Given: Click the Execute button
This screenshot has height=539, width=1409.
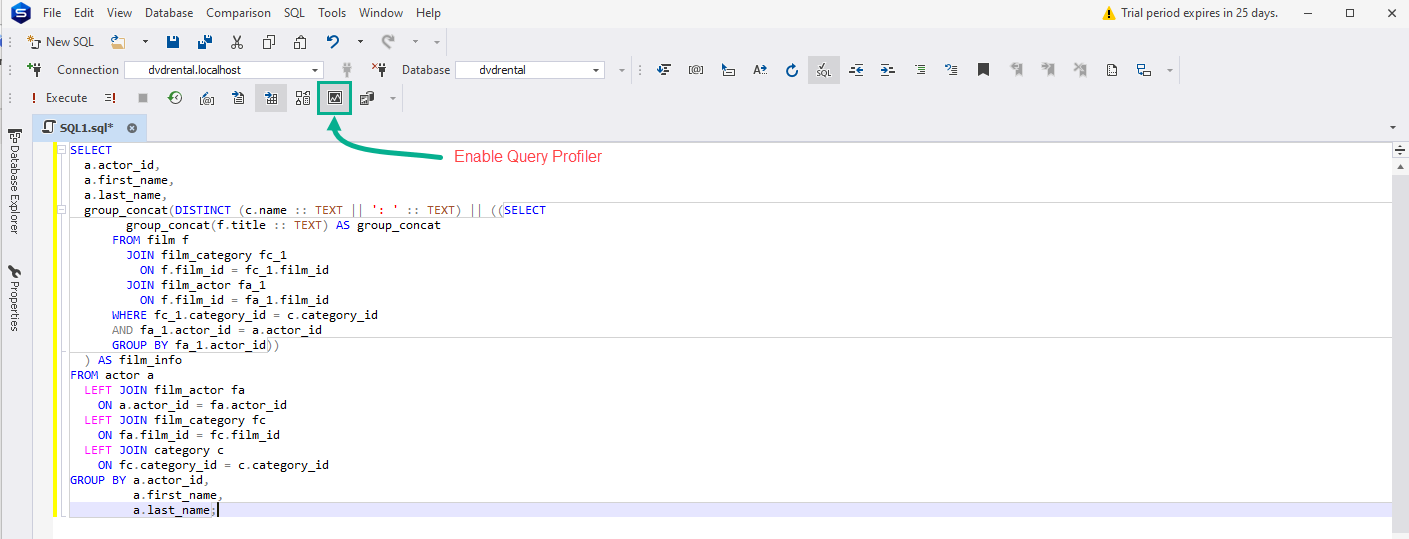Looking at the screenshot, I should (58, 98).
